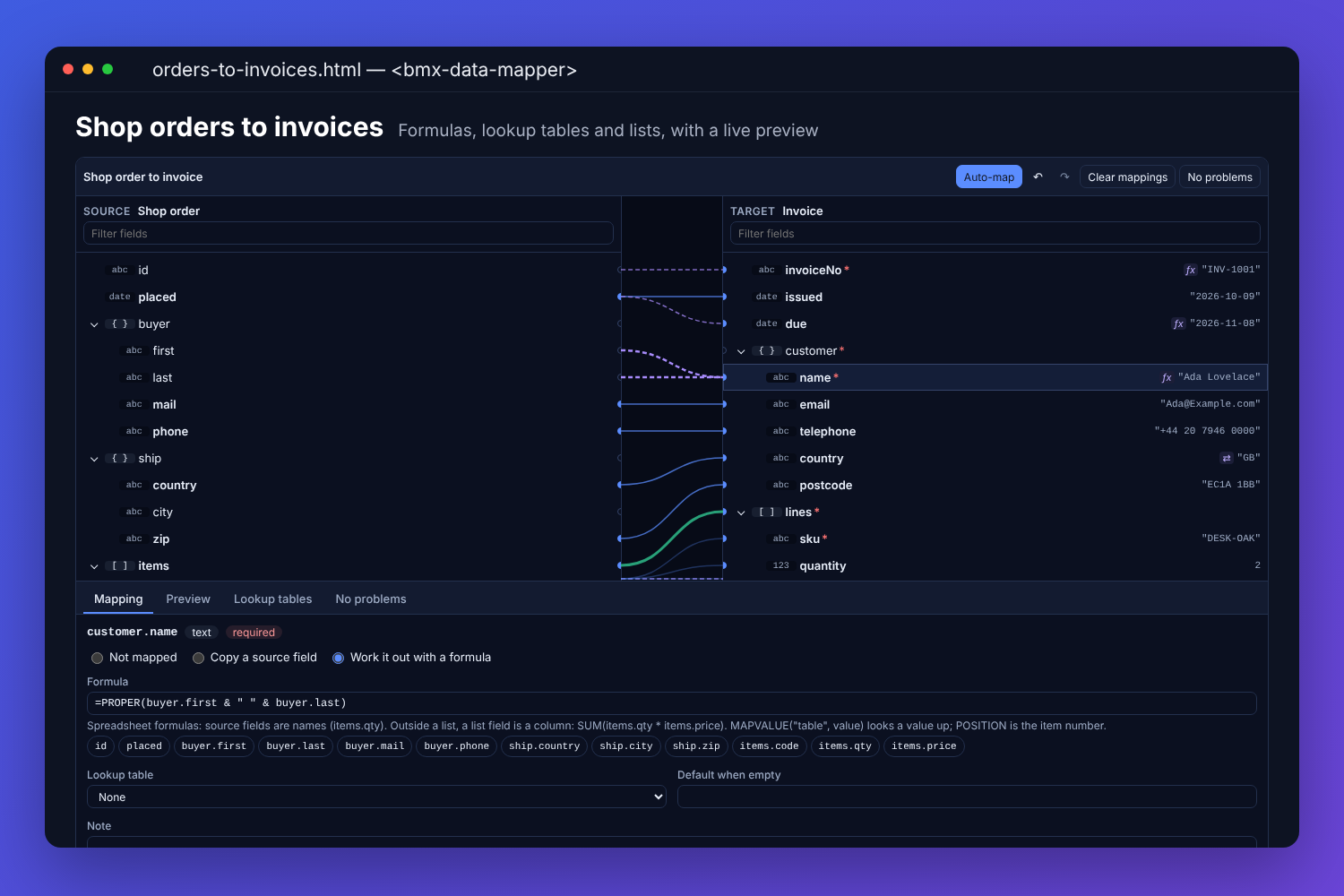
Task: Select Copy a source field radio option
Action: 199,658
